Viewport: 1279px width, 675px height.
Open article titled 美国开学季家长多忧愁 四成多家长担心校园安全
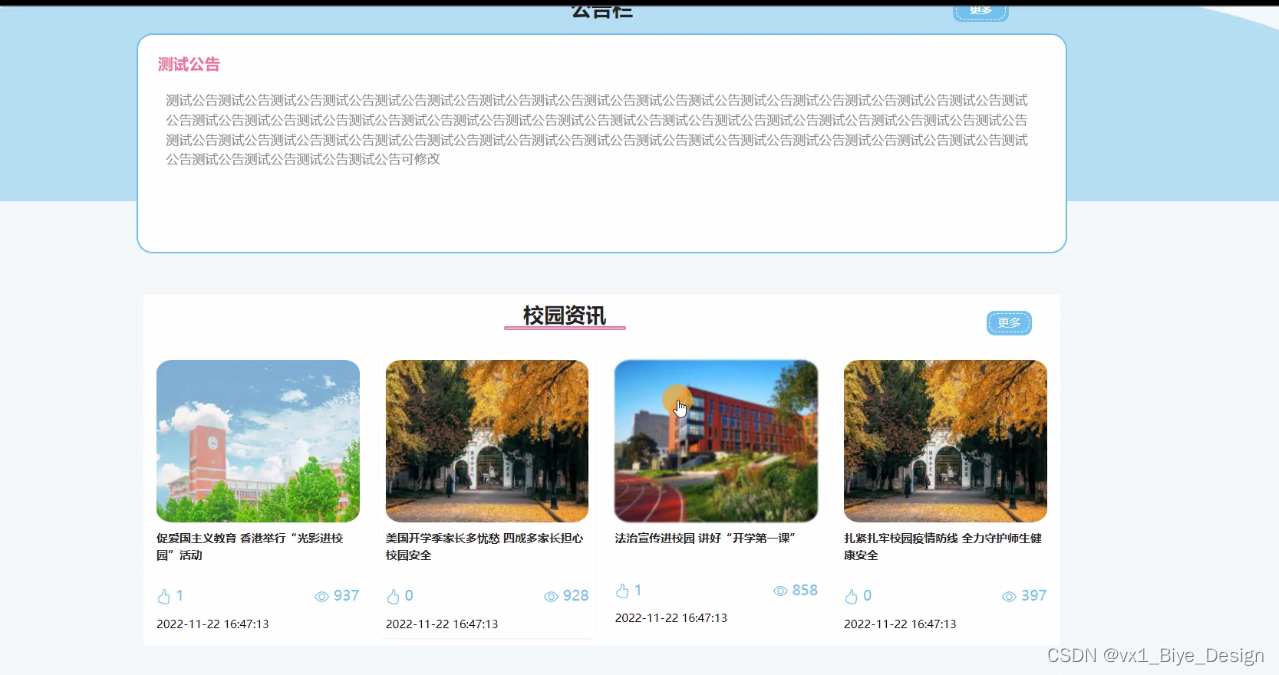pos(484,546)
